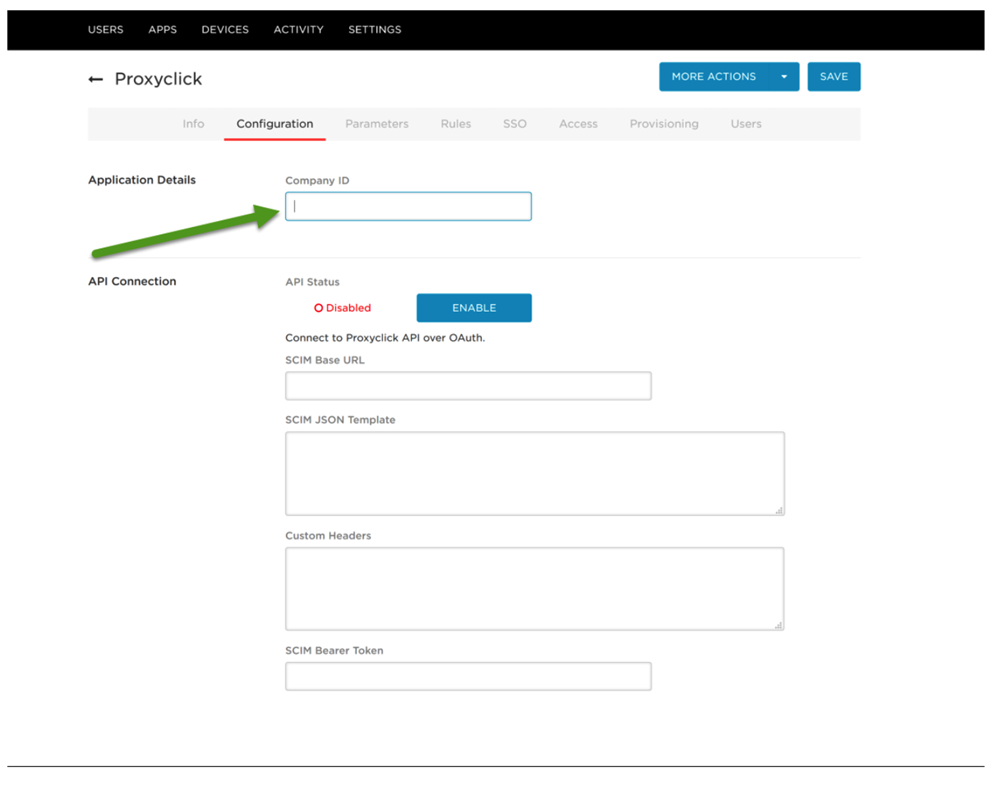Open the Activity menu
The height and width of the screenshot is (790, 1000).
click(298, 29)
